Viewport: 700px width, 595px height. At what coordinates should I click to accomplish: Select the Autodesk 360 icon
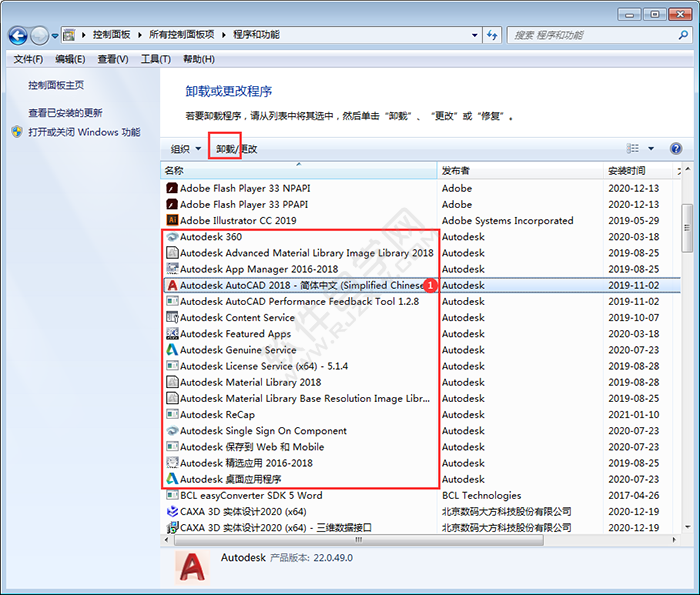click(172, 237)
